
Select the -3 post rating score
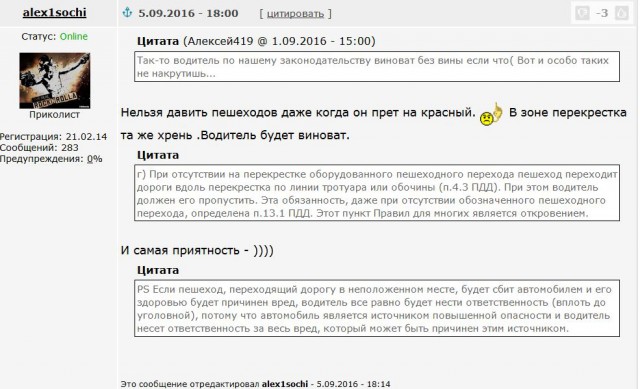602,13
